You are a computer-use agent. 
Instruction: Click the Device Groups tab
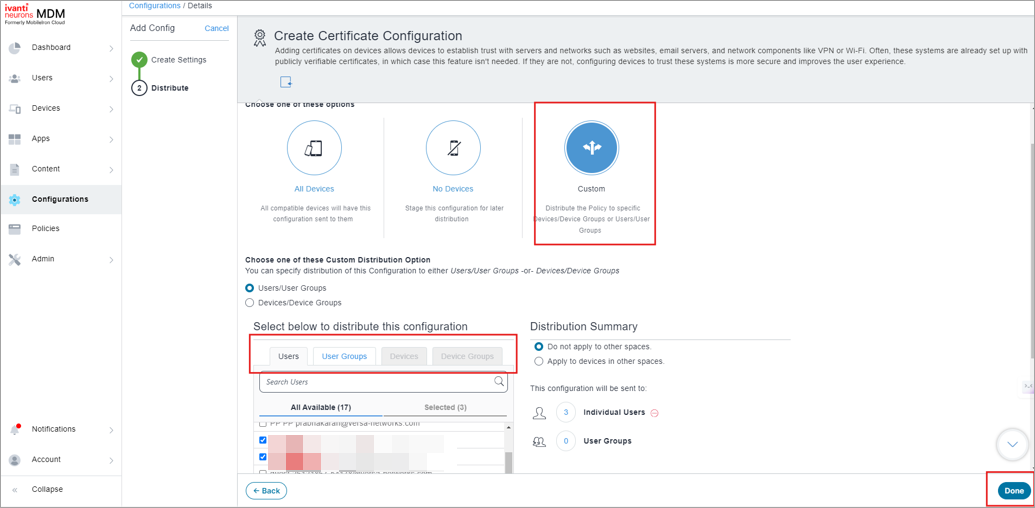tap(467, 356)
